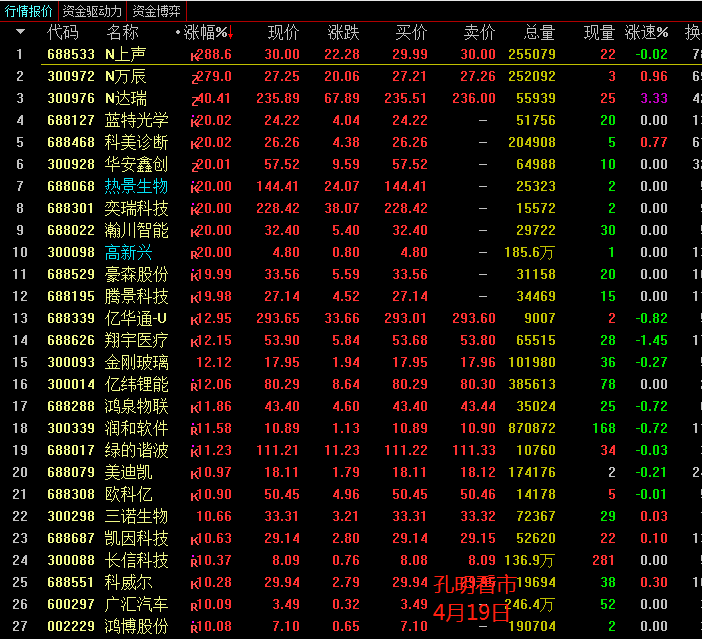Sort by 代码 column header
The height and width of the screenshot is (639, 702).
point(63,32)
